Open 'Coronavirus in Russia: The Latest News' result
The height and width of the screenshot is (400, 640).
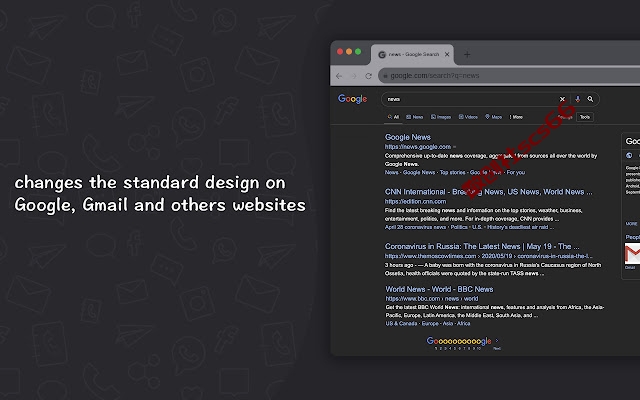coord(482,247)
